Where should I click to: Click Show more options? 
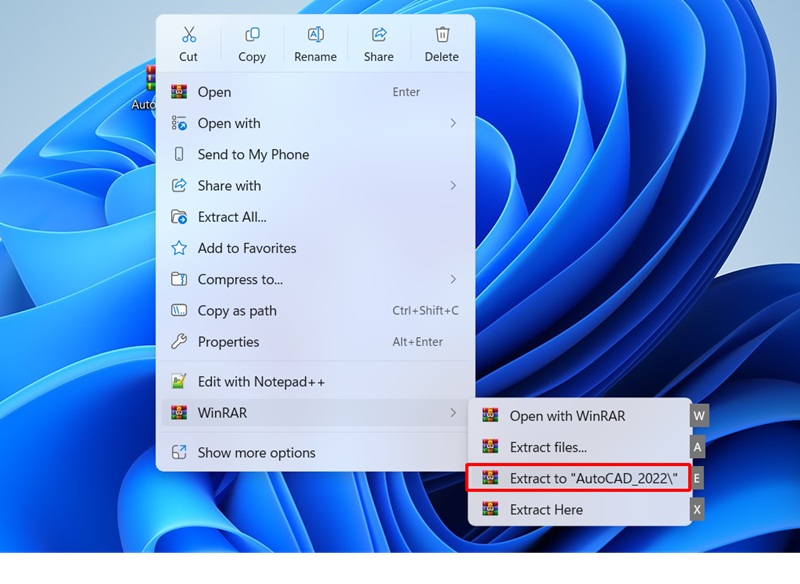(x=256, y=453)
